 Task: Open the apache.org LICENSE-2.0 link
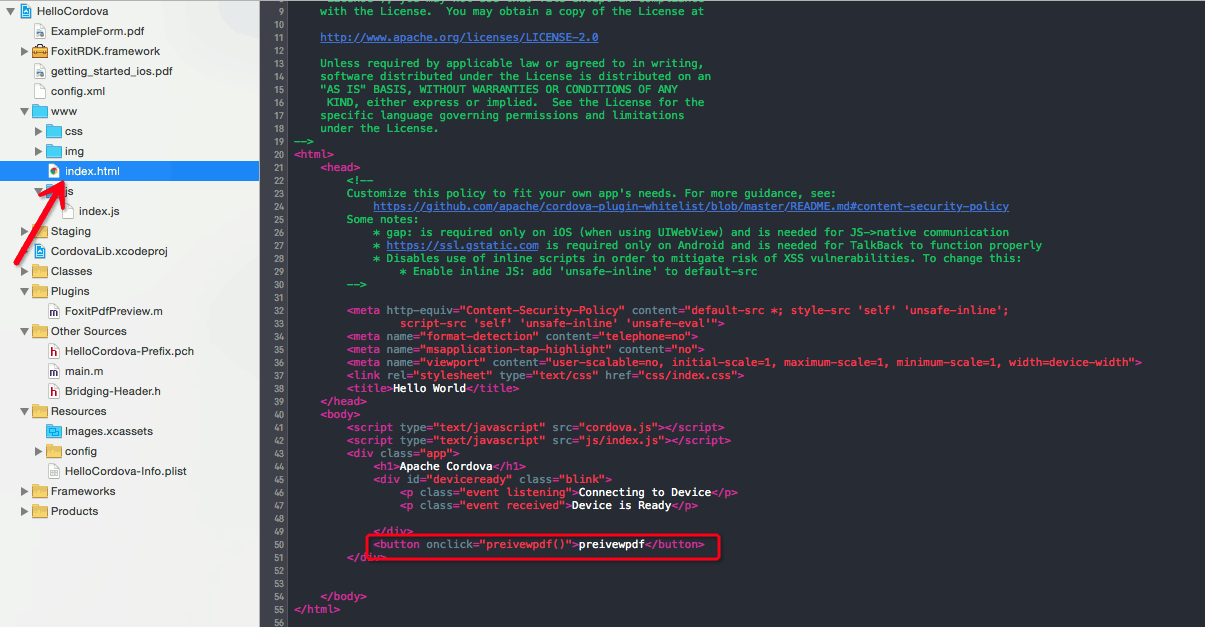459,37
